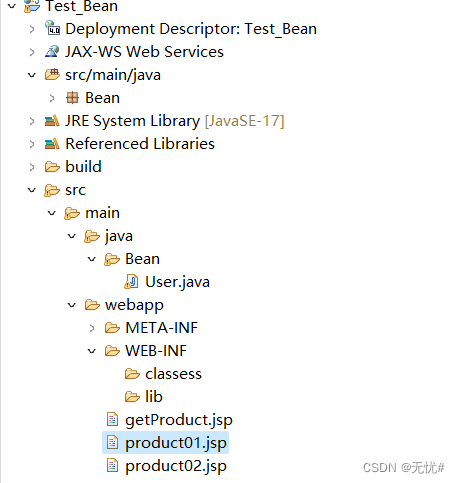Image resolution: width=460 pixels, height=483 pixels.
Task: Select the 'product02.jsp' file label
Action: pos(176,466)
